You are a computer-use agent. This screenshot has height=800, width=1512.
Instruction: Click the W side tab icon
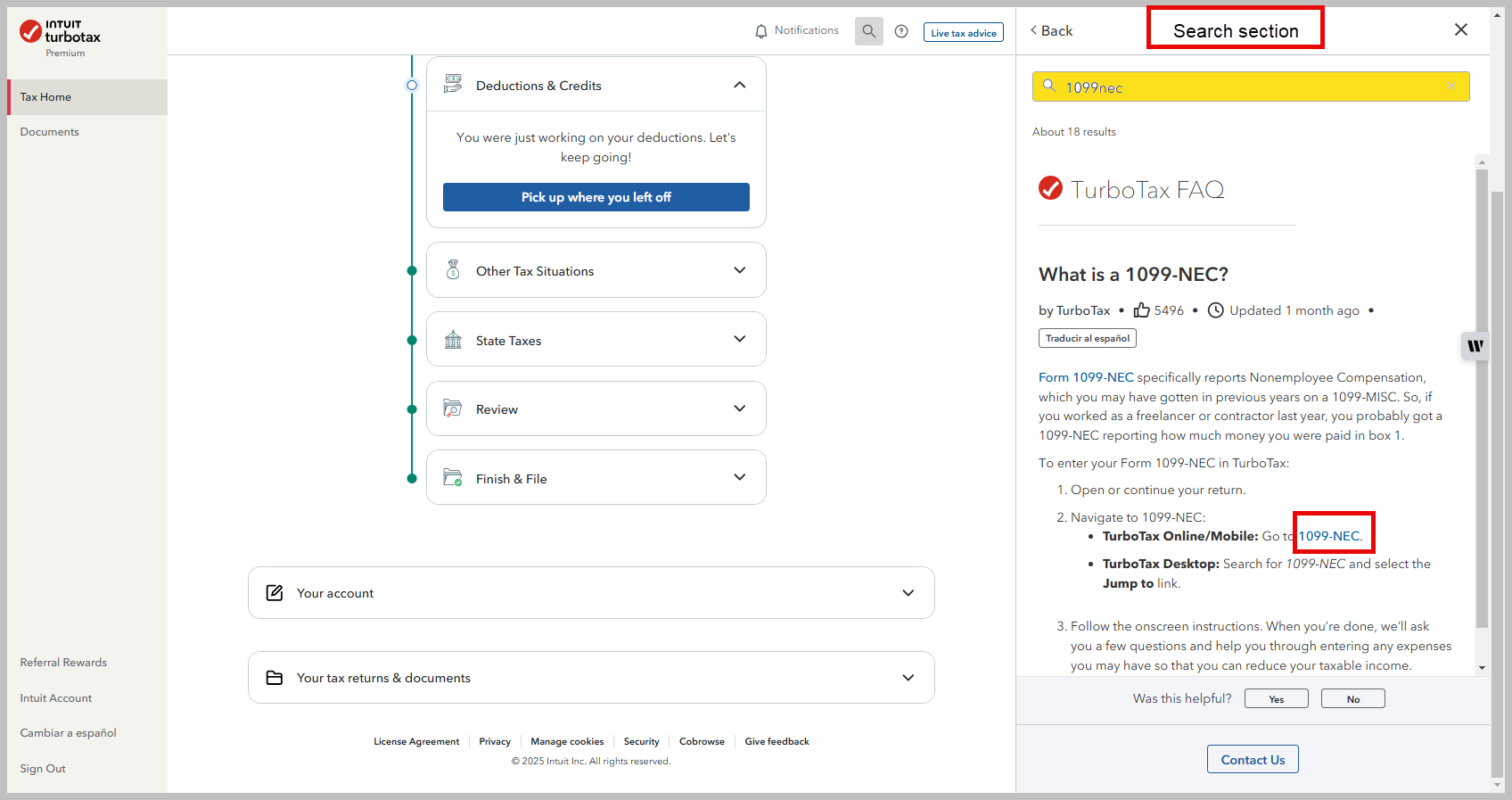(1475, 346)
